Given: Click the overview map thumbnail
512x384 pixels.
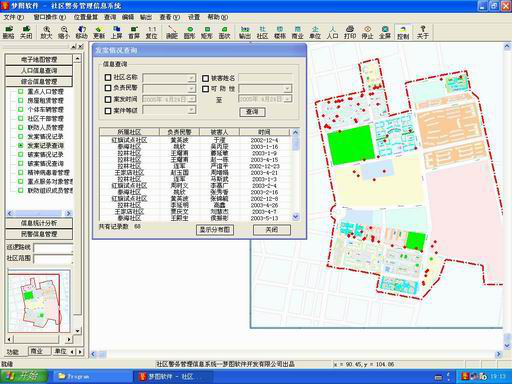Looking at the screenshot, I should click(x=39, y=302).
